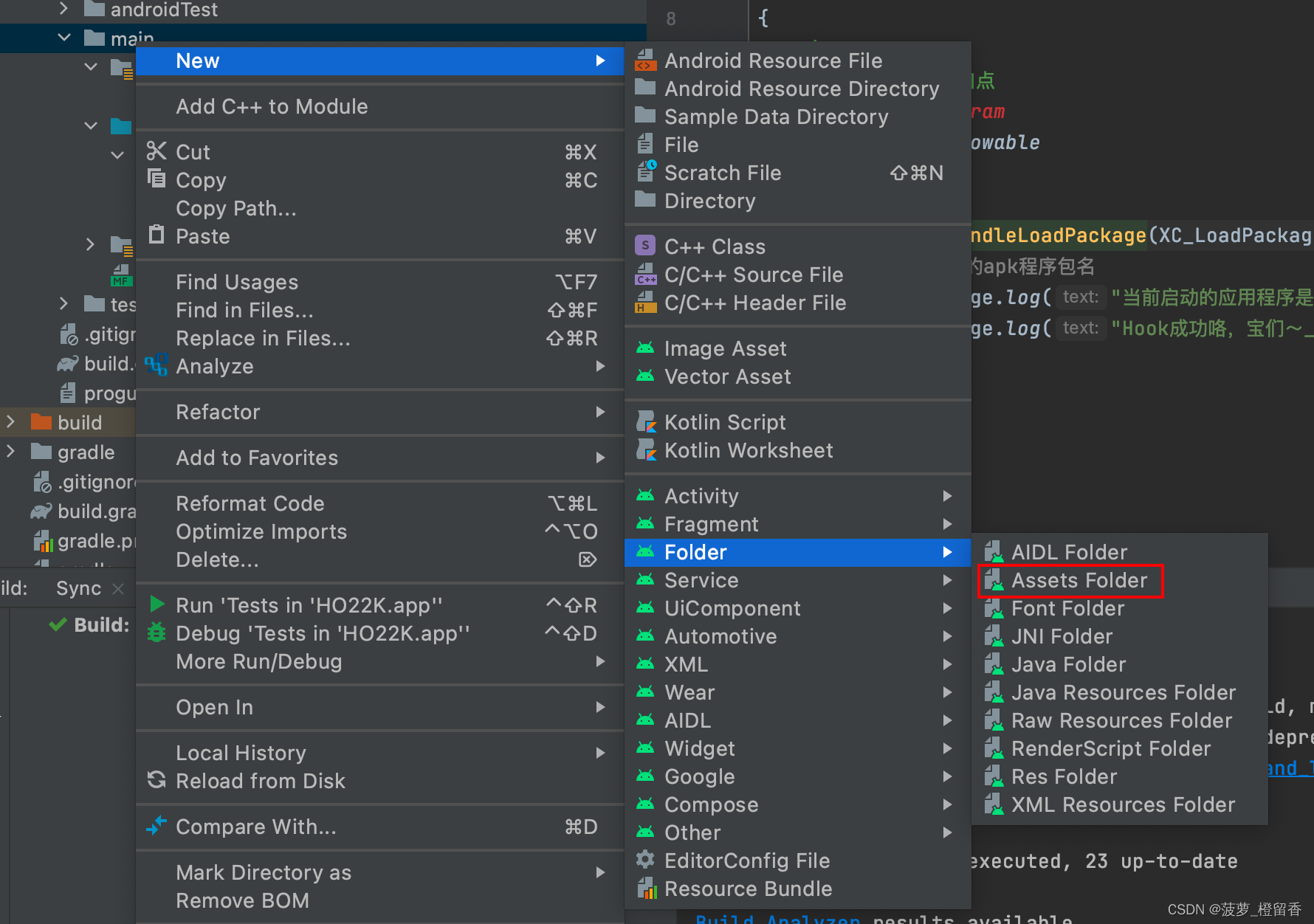
Task: Expand the orange build folder in tree
Action: [10, 422]
